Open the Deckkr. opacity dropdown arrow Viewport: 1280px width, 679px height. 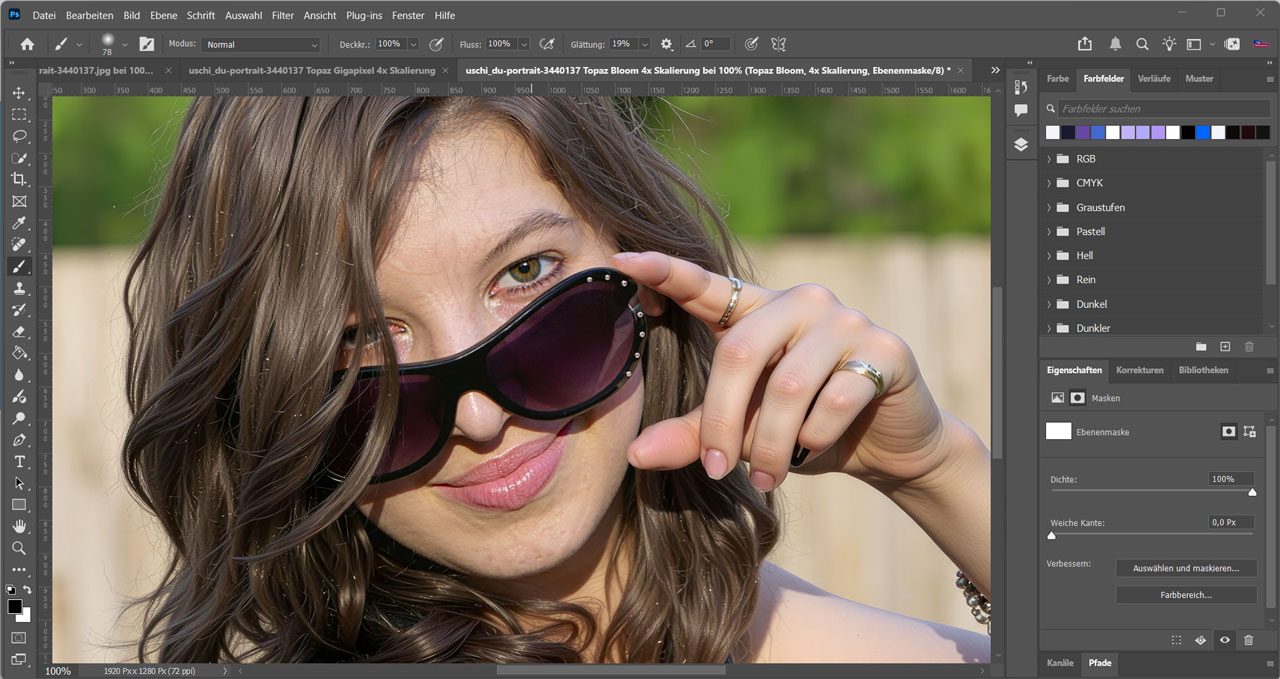(412, 44)
